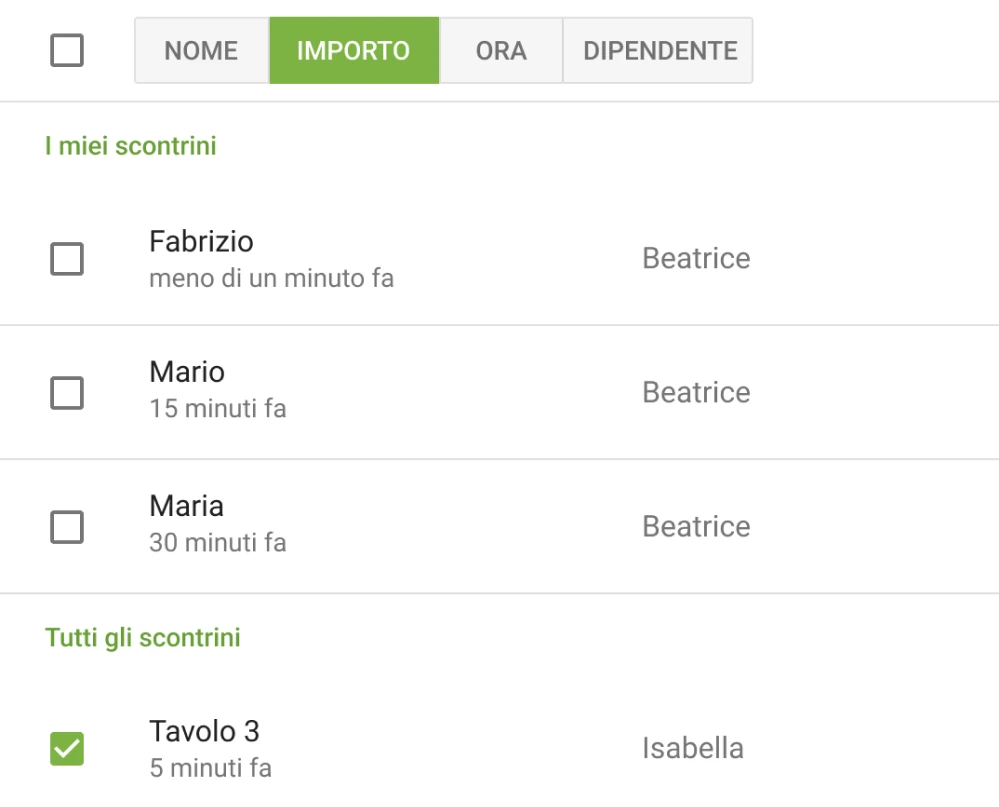Screen dimensions: 999x807
Task: Check the Fabrizio receipt checkbox
Action: [65, 259]
